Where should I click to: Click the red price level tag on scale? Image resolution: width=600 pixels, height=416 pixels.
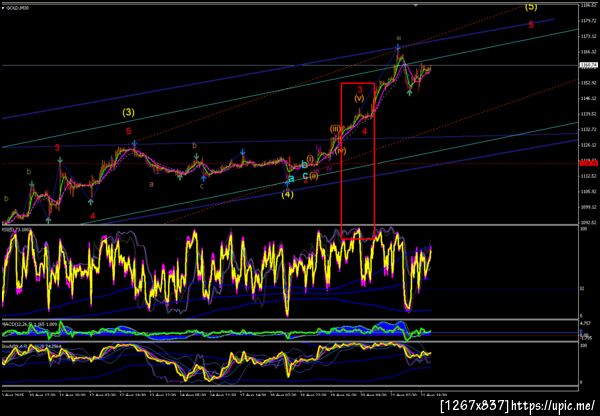(589, 163)
